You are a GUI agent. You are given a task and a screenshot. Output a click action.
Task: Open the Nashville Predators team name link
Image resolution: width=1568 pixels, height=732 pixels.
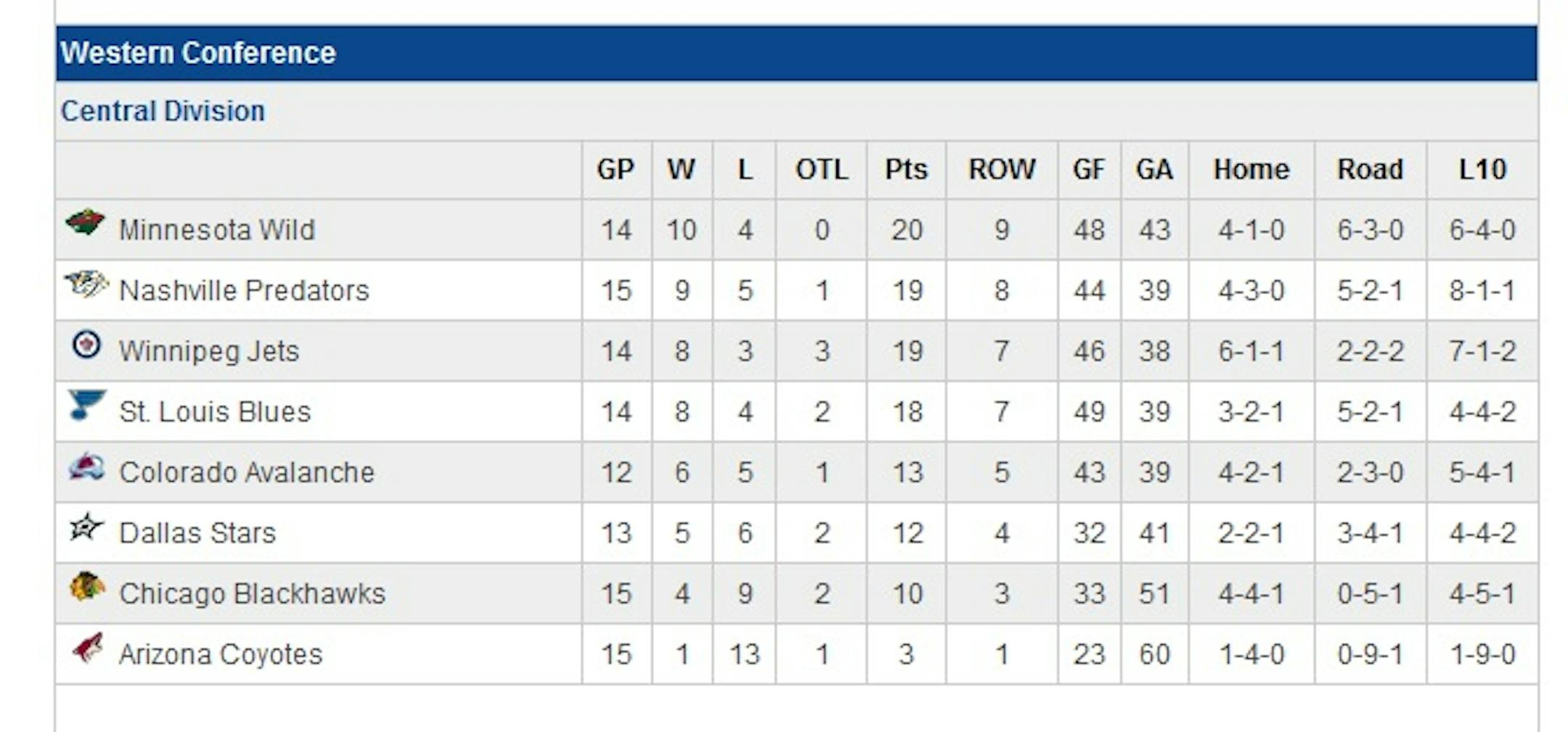[x=244, y=290]
